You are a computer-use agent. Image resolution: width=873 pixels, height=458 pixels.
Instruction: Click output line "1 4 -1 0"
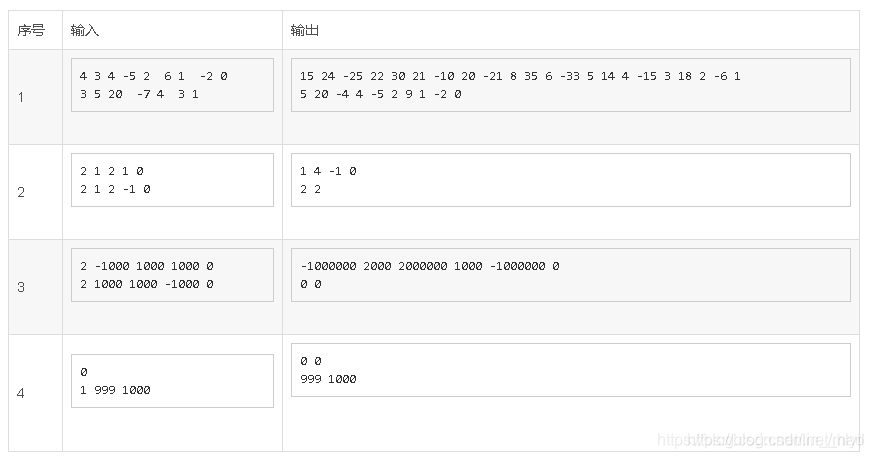tap(328, 171)
